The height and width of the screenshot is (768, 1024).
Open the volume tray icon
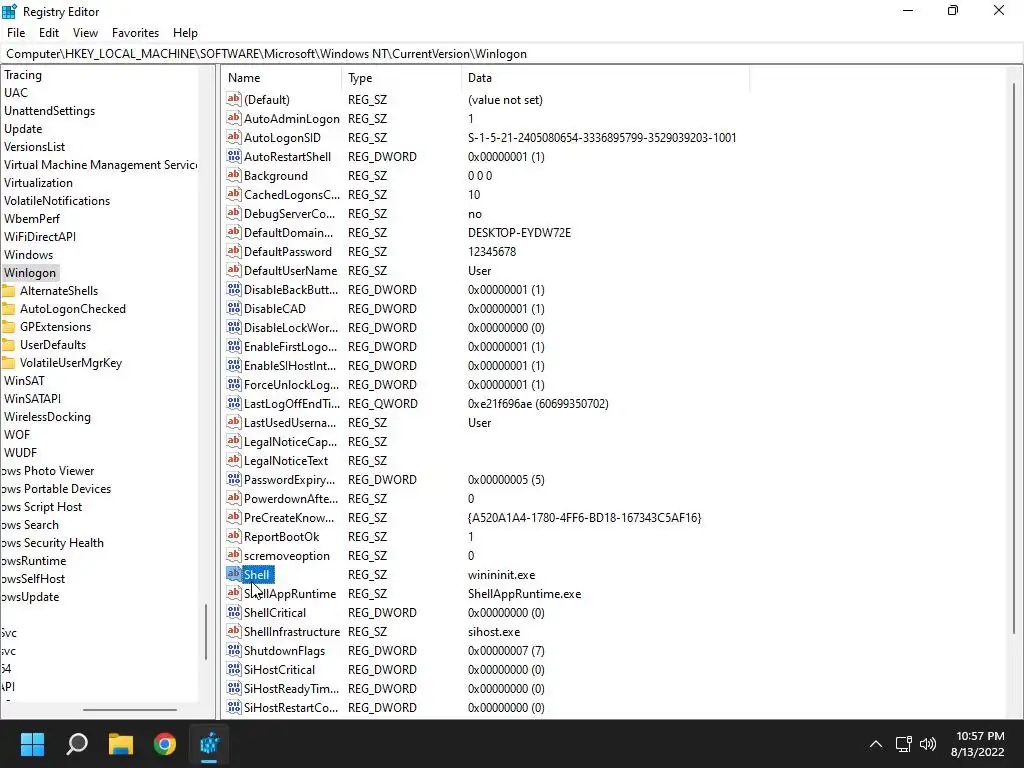pyautogui.click(x=927, y=744)
